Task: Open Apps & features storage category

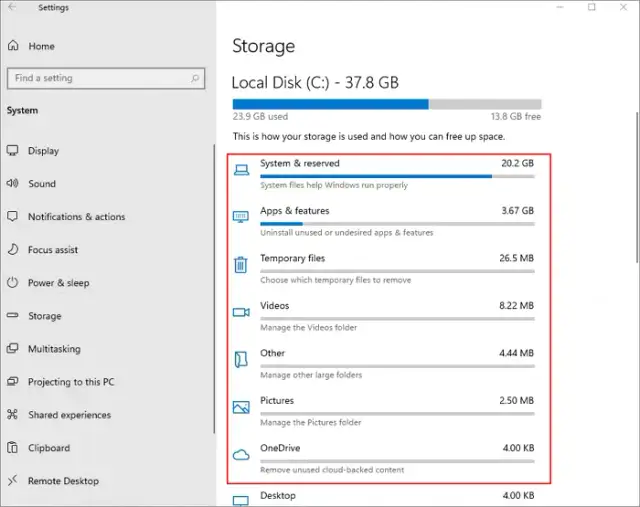Action: [384, 221]
